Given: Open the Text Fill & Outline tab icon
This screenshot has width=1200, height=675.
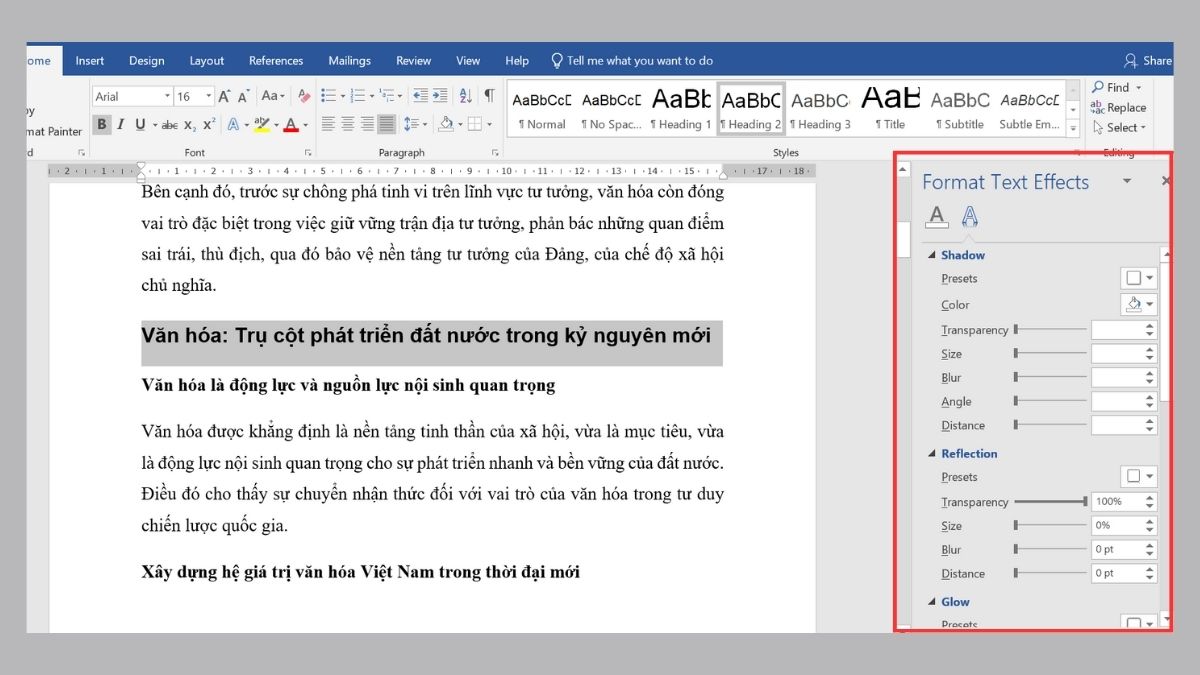Looking at the screenshot, I should pyautogui.click(x=936, y=215).
